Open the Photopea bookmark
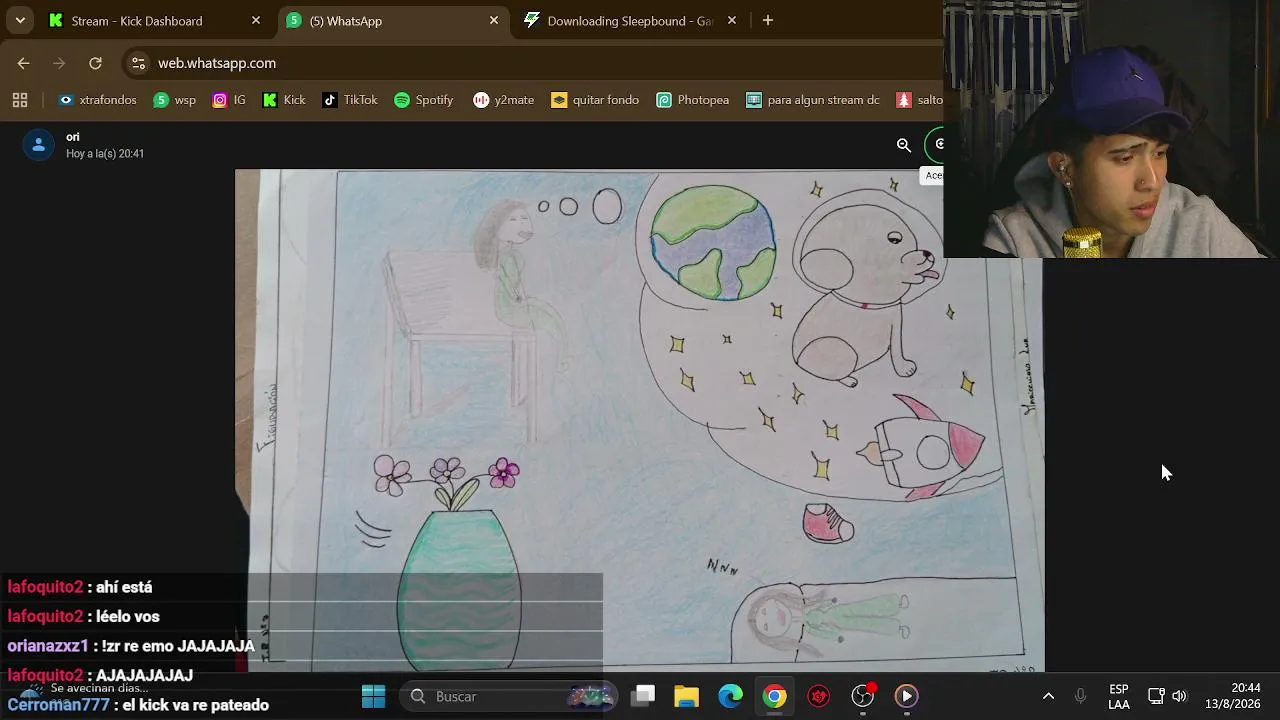The height and width of the screenshot is (720, 1280). point(693,100)
